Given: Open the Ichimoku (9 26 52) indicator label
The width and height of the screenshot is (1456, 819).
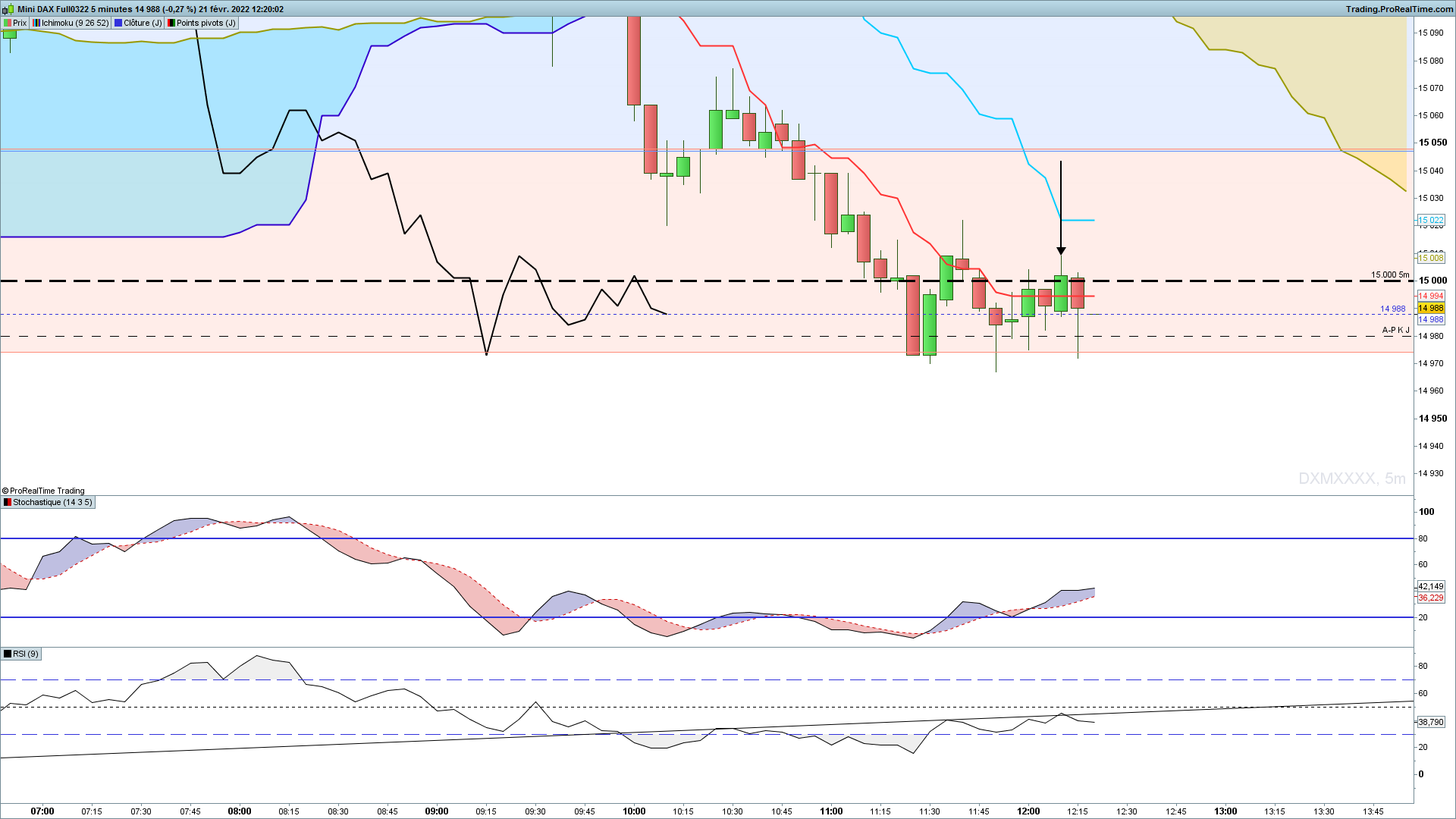Looking at the screenshot, I should coord(71,23).
